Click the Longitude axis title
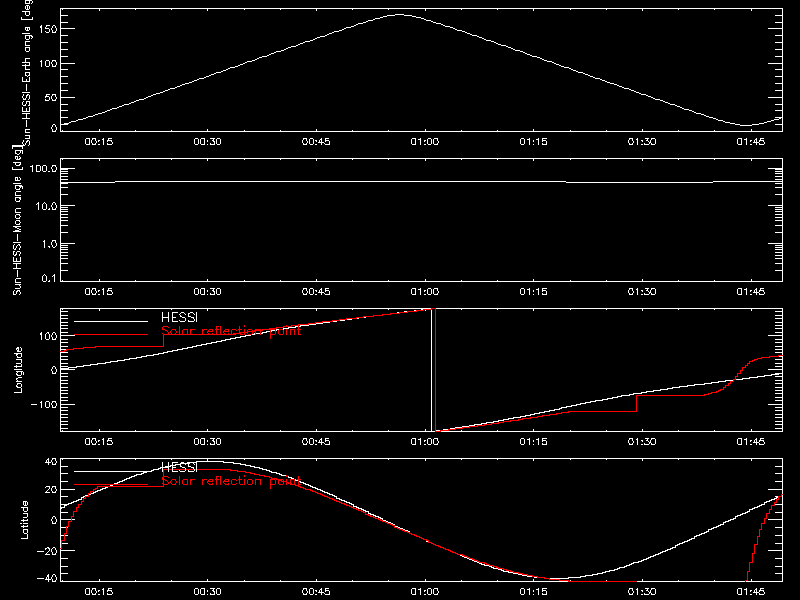This screenshot has width=800, height=600. [x=18, y=370]
